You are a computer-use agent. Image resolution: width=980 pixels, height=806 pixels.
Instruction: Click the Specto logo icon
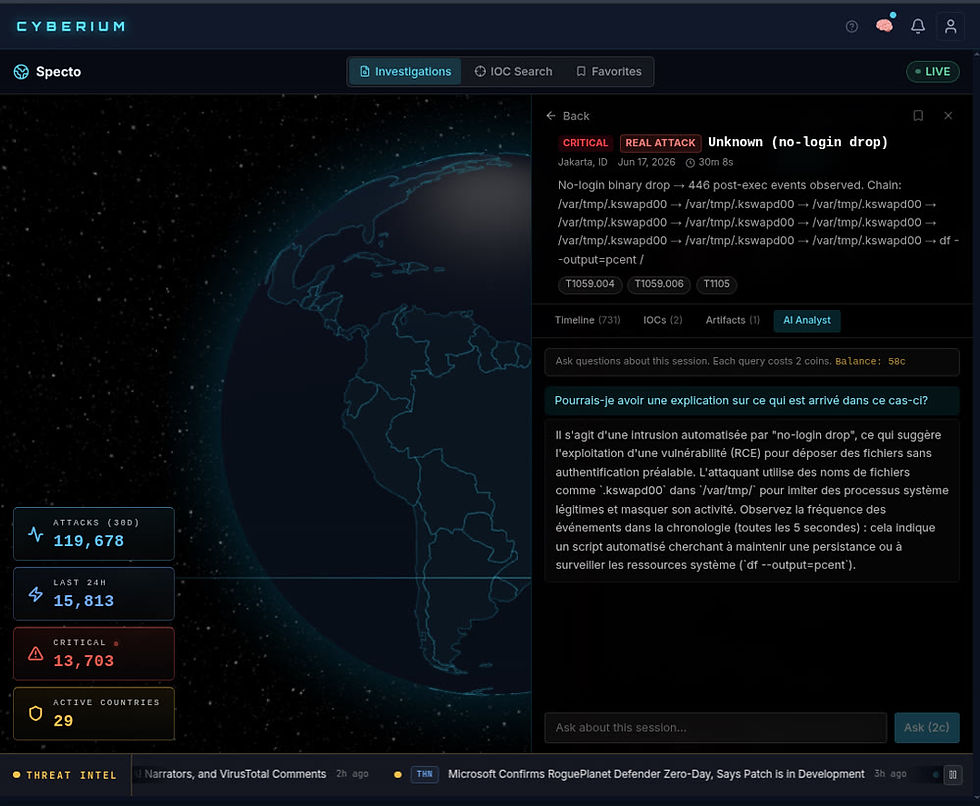pyautogui.click(x=21, y=72)
